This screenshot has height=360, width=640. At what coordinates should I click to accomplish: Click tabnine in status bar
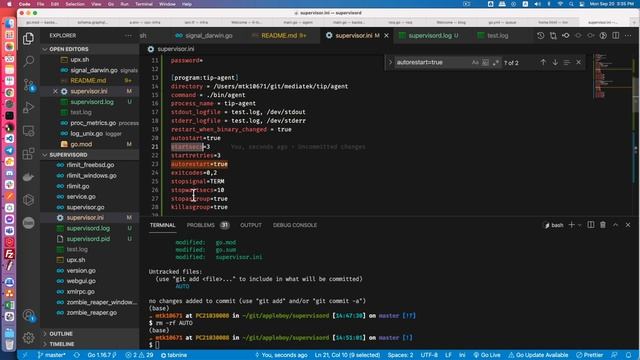pos(174,355)
